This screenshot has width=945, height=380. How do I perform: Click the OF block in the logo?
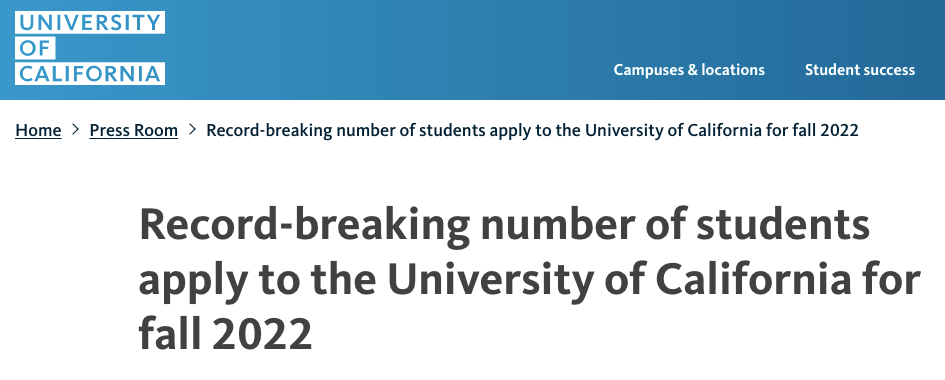(x=35, y=48)
